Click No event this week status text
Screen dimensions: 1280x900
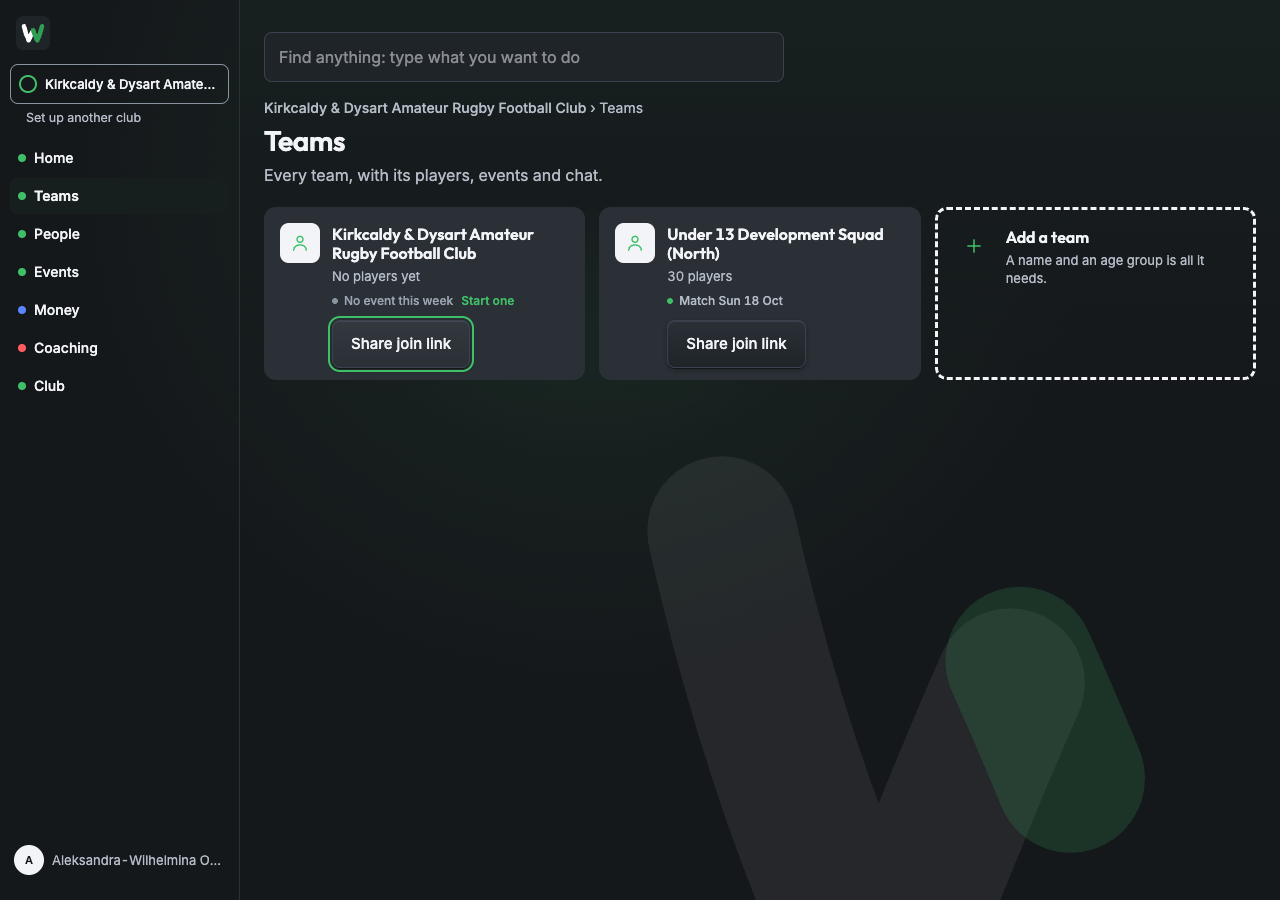click(x=398, y=301)
